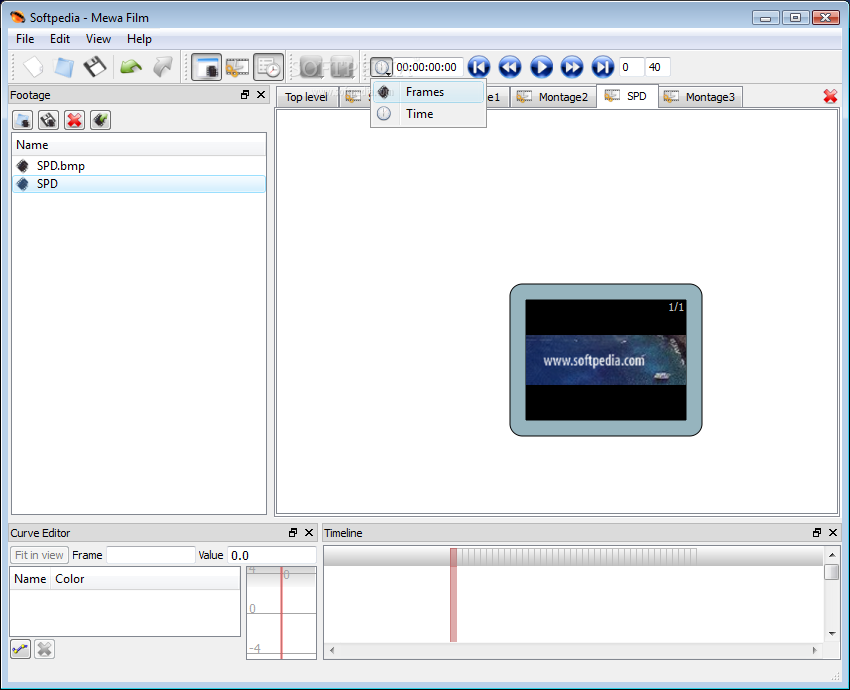Screen dimensions: 850x690
Task: Click the end frame field showing 40
Action: (658, 67)
